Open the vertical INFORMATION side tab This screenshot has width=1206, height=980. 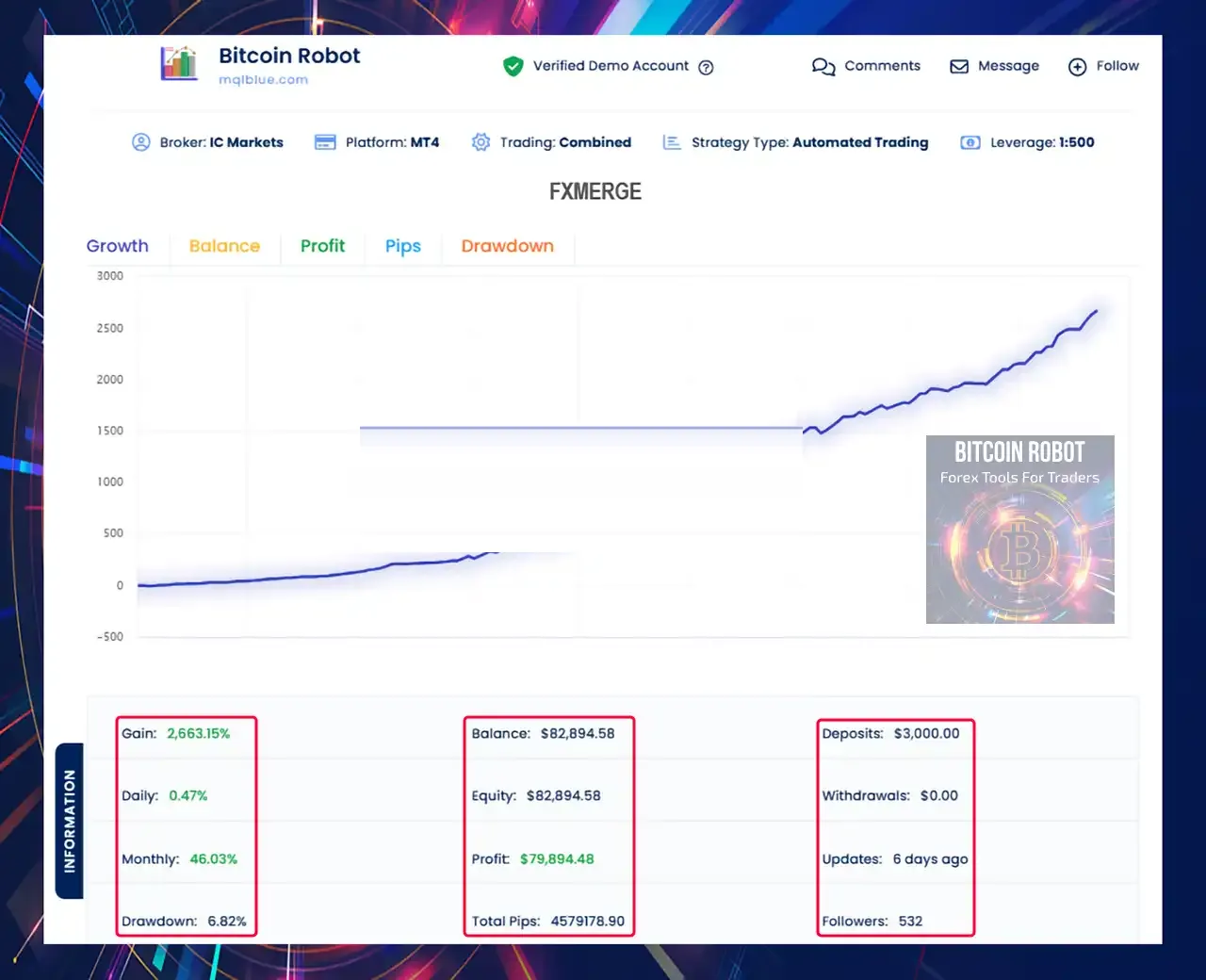coord(70,821)
